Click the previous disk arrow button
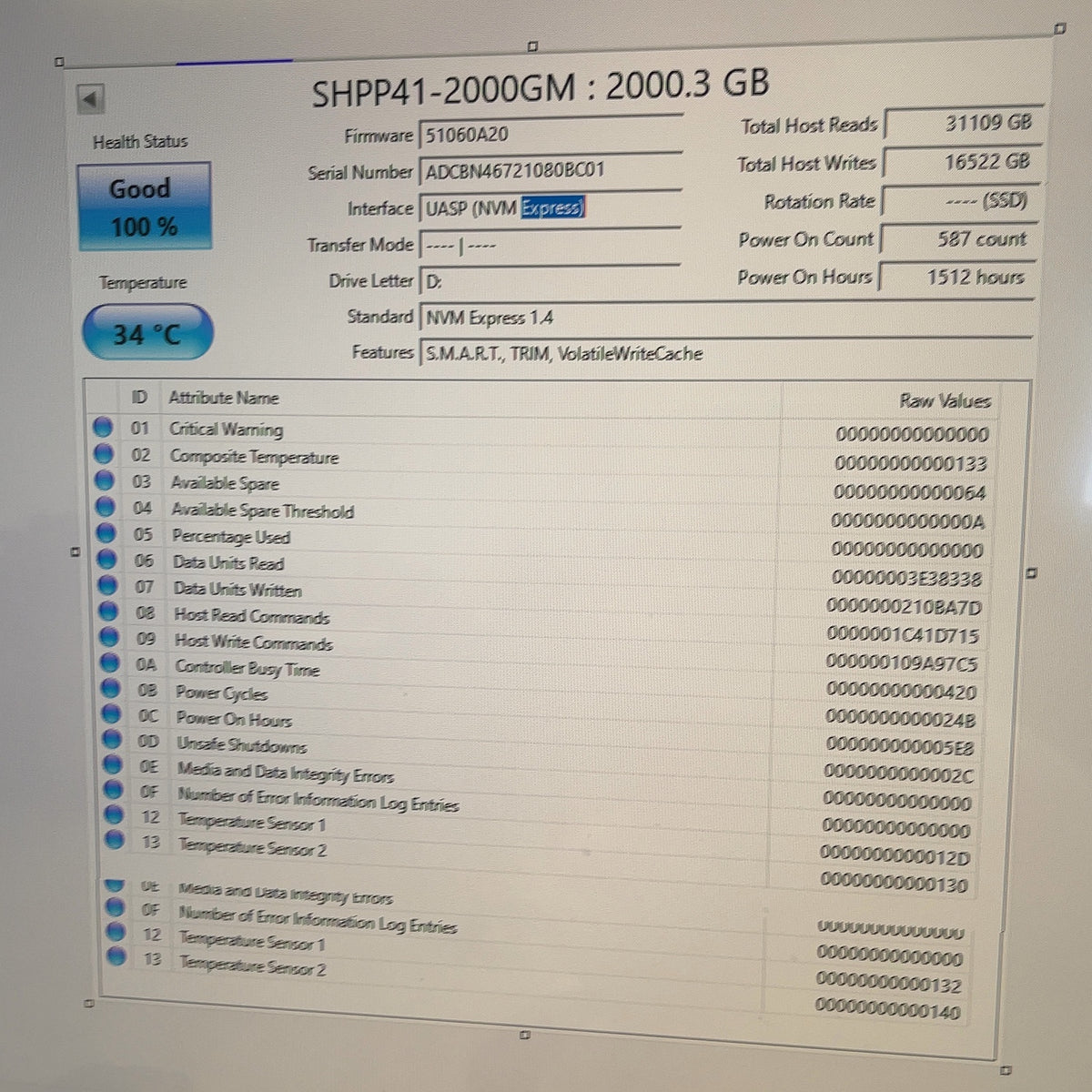 [x=91, y=98]
